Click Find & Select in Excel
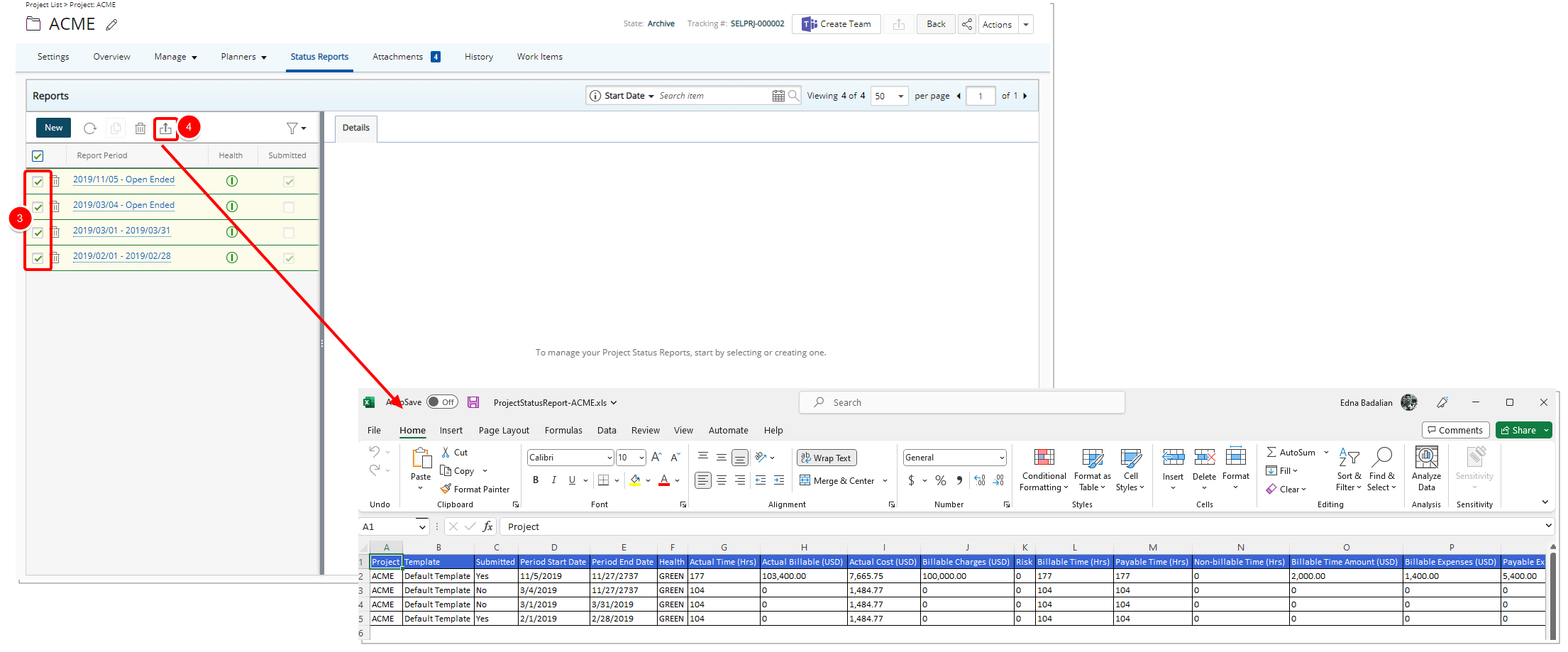Viewport: 1568px width, 652px height. pyautogui.click(x=1381, y=469)
